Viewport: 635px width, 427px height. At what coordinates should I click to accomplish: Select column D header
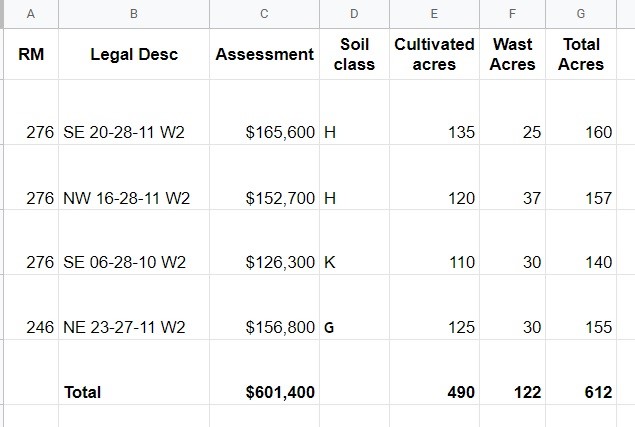[x=354, y=14]
